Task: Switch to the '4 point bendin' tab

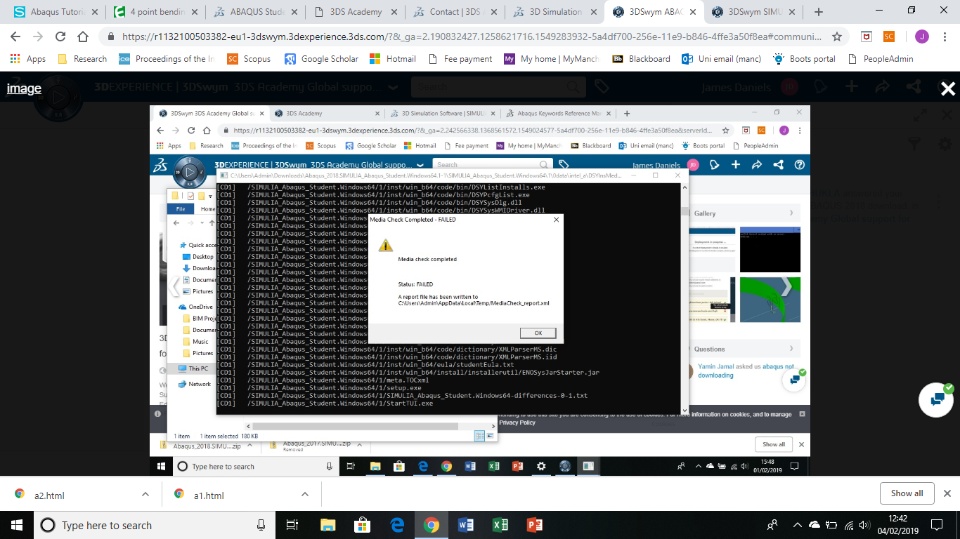Action: pyautogui.click(x=157, y=12)
